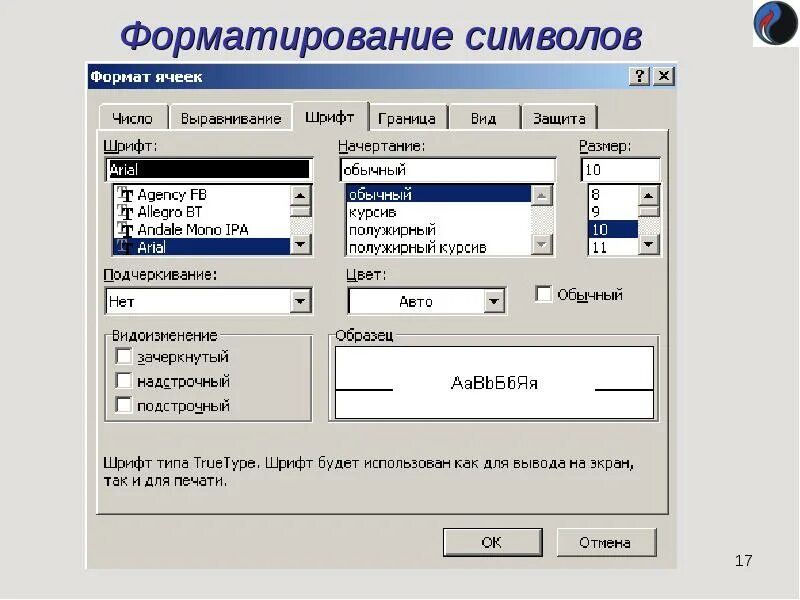Open the Число tab
This screenshot has height=600, width=800.
[133, 118]
